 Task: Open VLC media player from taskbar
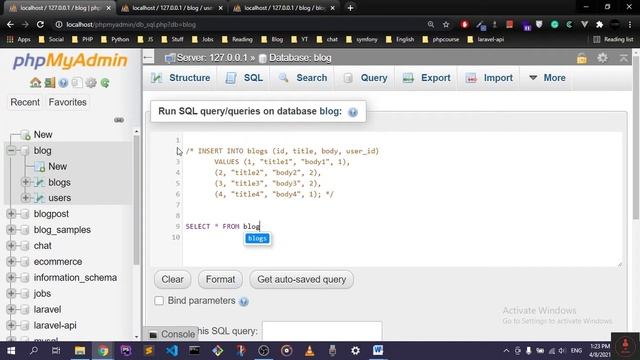click(309, 351)
